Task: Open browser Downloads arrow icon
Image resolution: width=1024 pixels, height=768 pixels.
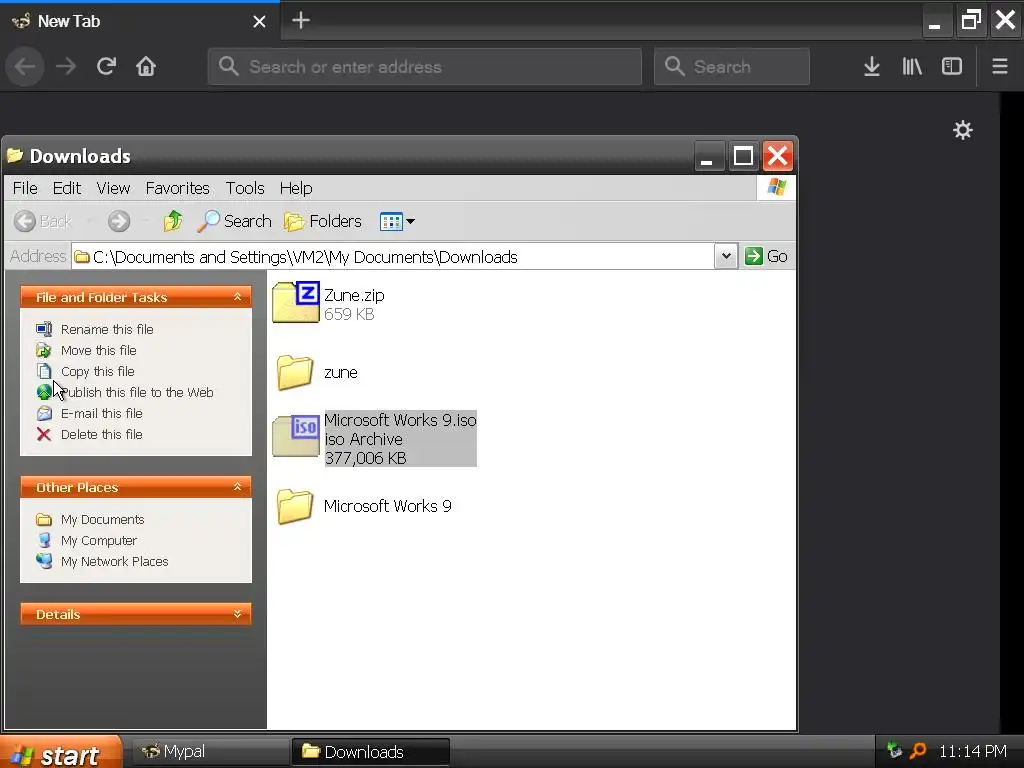Action: pos(871,66)
